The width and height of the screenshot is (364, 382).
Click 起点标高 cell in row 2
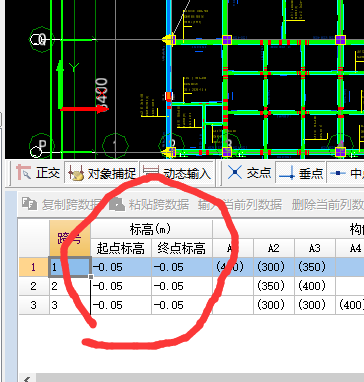[121, 286]
